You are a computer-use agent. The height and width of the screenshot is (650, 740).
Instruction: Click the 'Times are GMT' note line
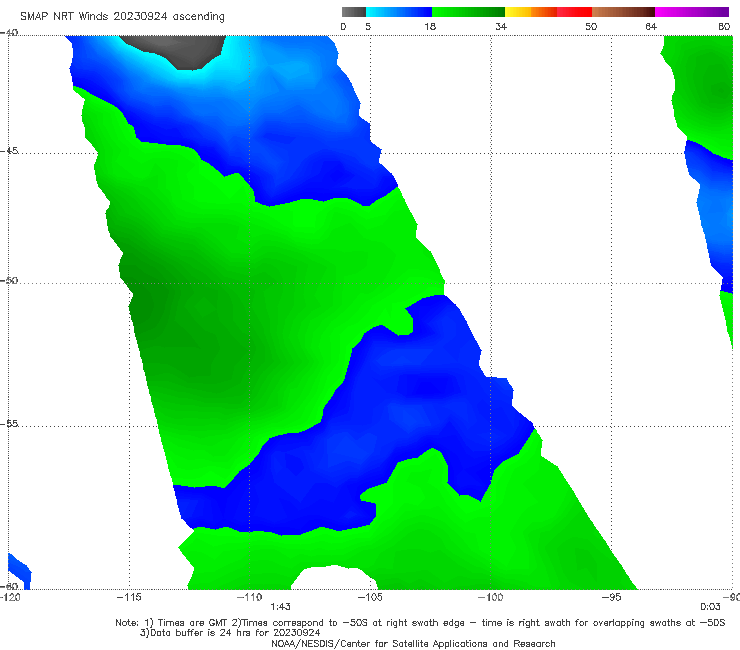420,623
